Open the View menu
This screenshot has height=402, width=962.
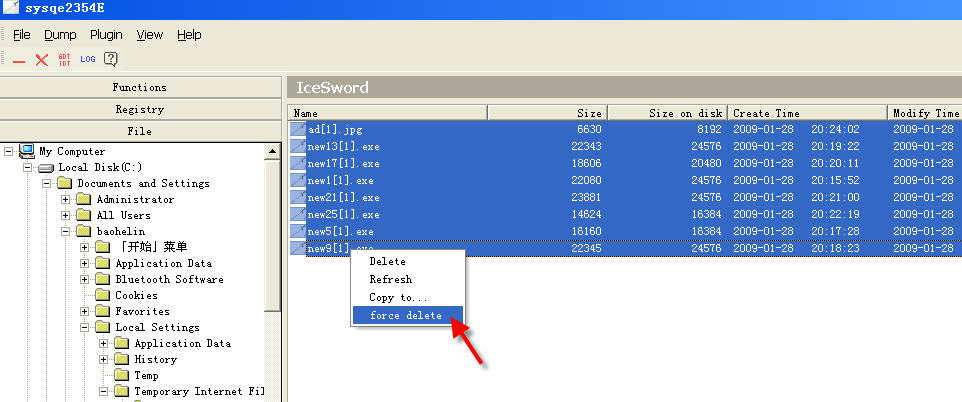150,35
